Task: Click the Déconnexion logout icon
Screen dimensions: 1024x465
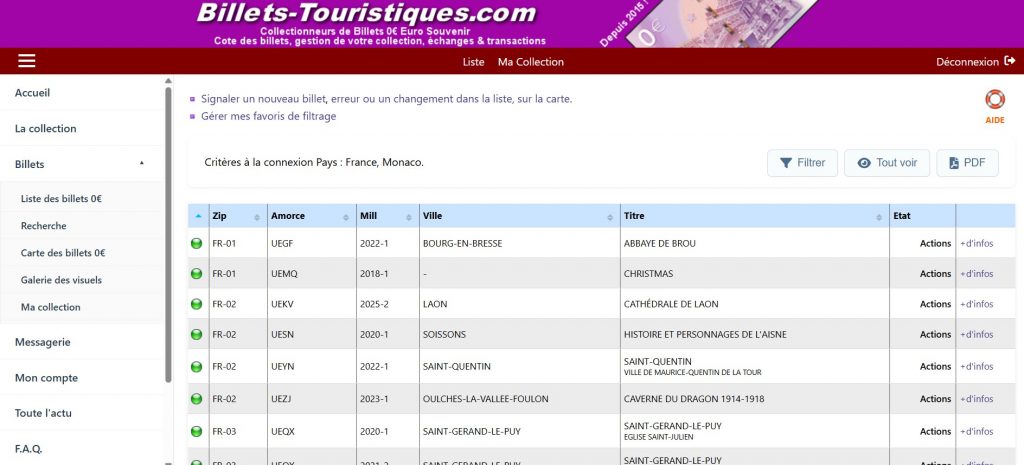Action: (1009, 61)
